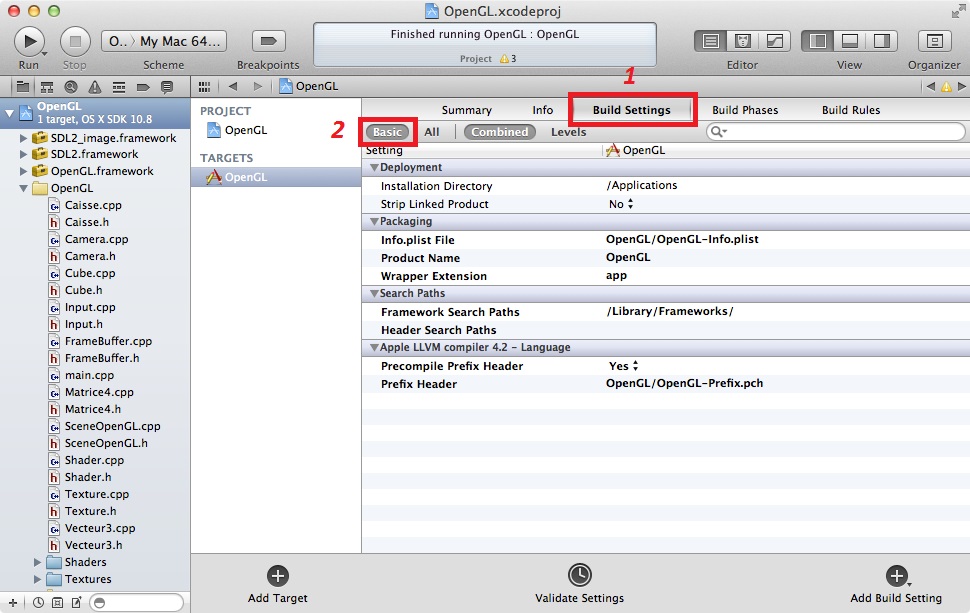This screenshot has height=613, width=970.
Task: Open Strip Linked Product dropdown
Action: coord(622,204)
